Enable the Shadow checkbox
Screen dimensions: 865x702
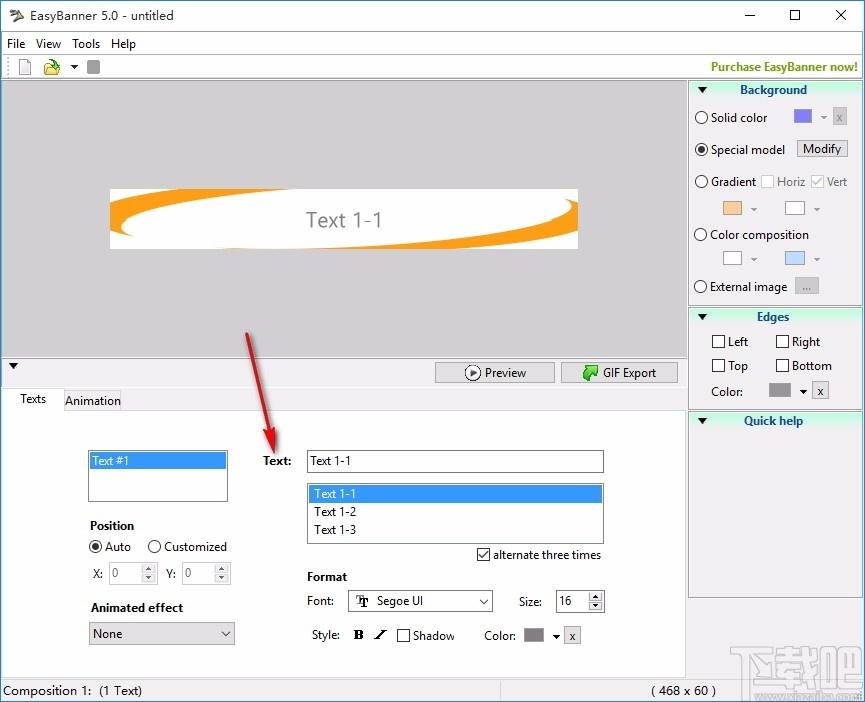click(x=403, y=636)
